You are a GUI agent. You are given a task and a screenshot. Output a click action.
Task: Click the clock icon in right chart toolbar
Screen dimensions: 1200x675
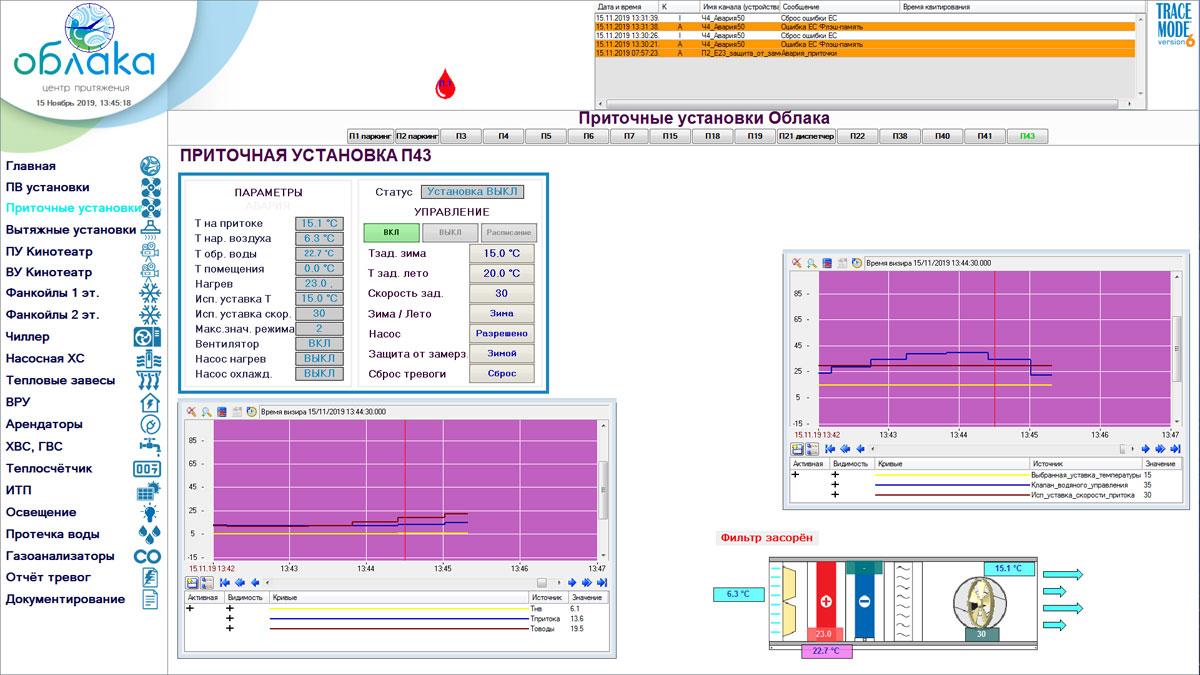(x=856, y=262)
